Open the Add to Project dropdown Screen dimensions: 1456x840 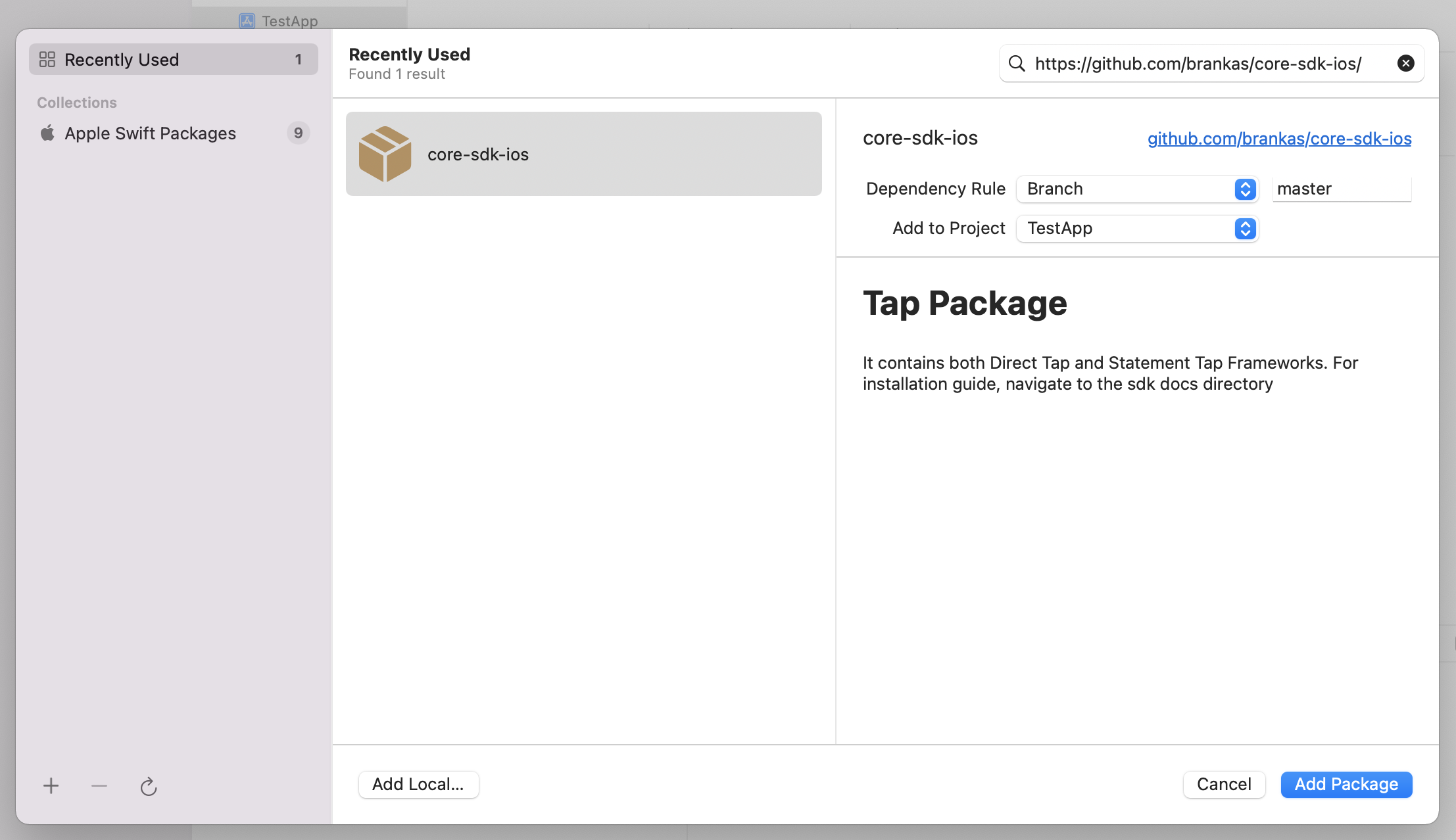point(1136,228)
